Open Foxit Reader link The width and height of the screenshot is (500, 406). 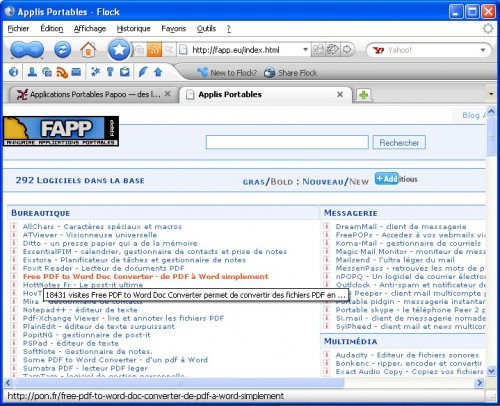[103, 268]
